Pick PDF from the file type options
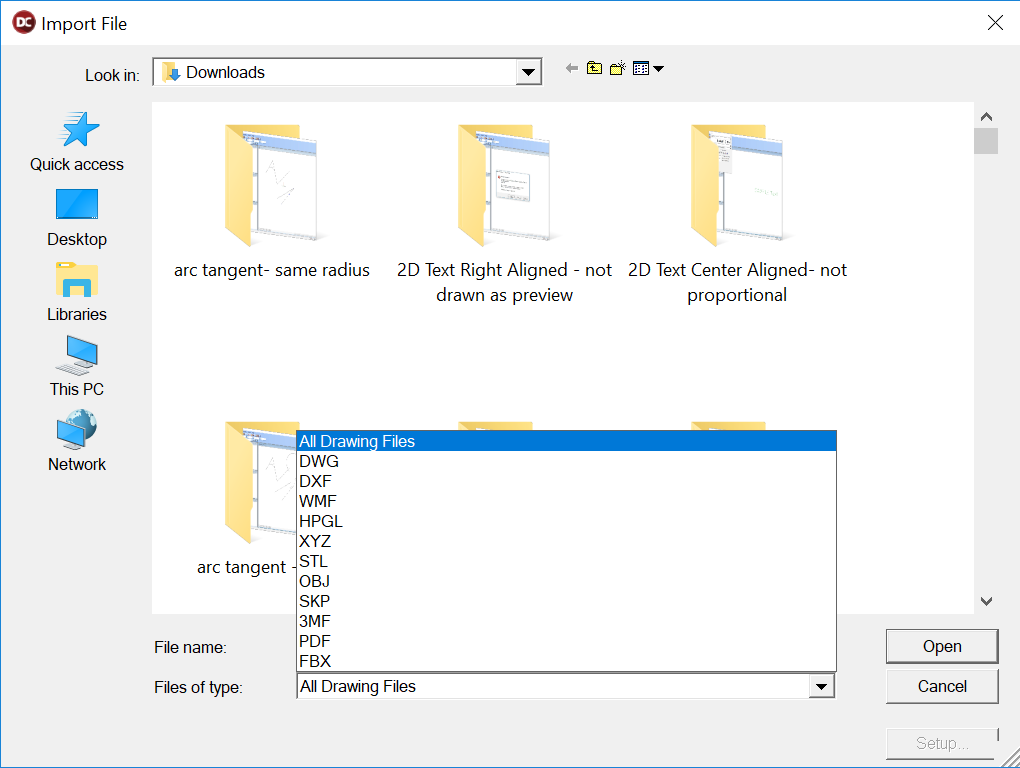The height and width of the screenshot is (768, 1020). 314,641
